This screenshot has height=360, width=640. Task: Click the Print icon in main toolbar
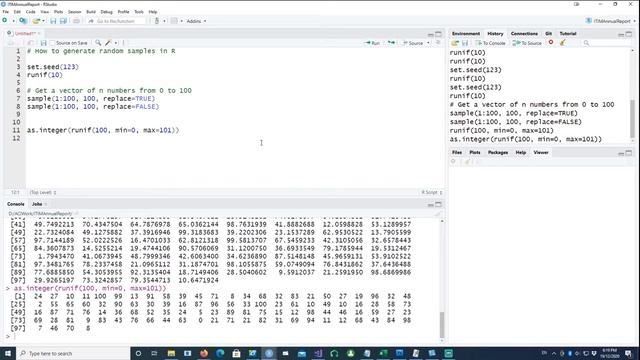[76, 21]
